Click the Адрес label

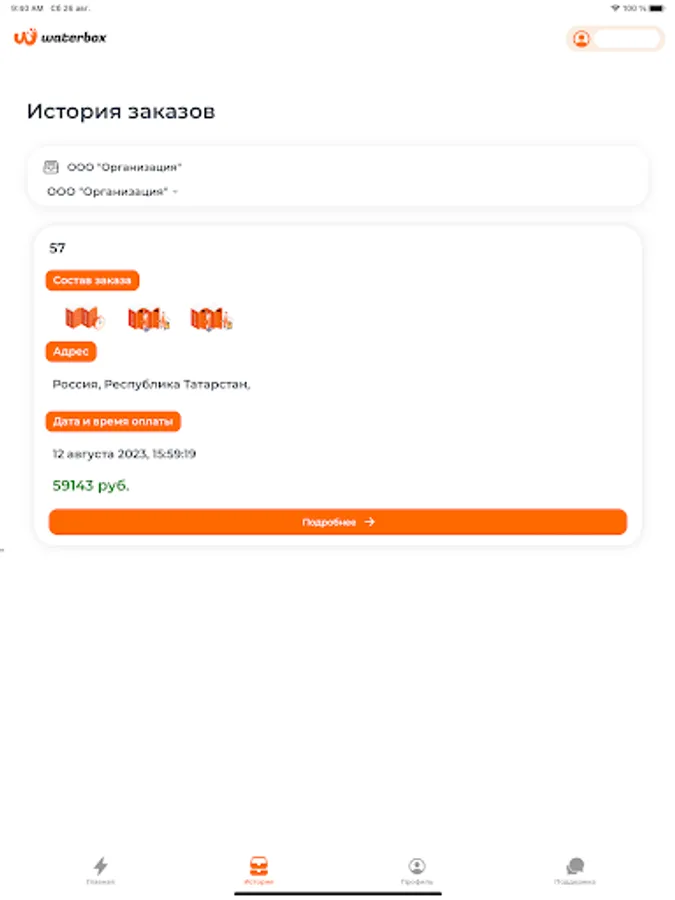[71, 352]
